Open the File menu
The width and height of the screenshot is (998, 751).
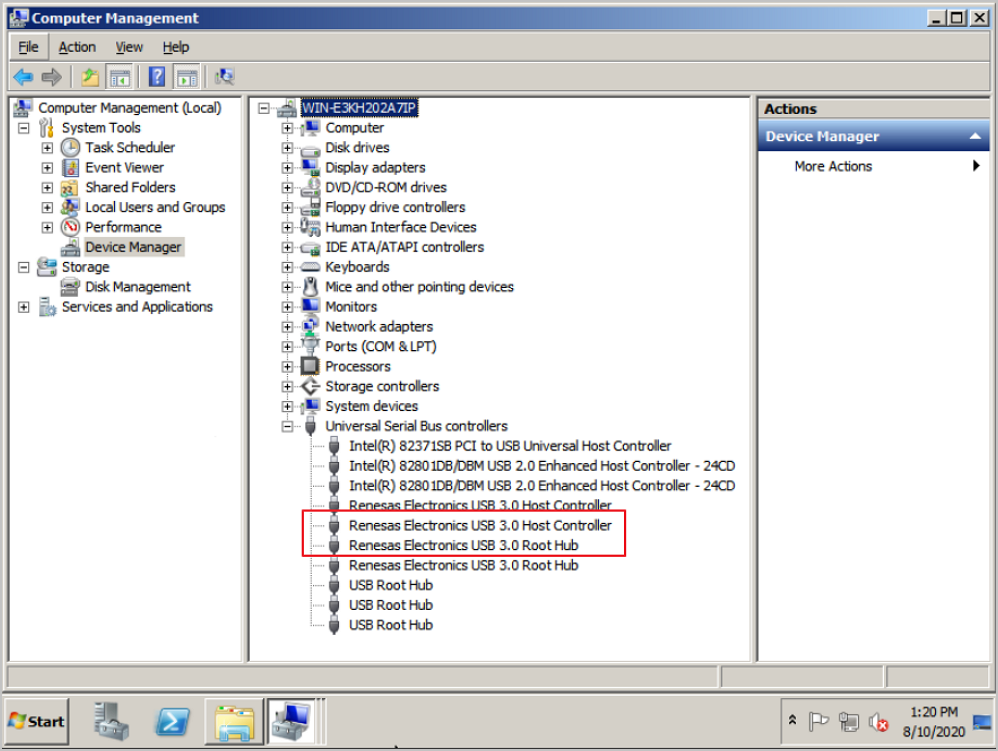coord(28,47)
